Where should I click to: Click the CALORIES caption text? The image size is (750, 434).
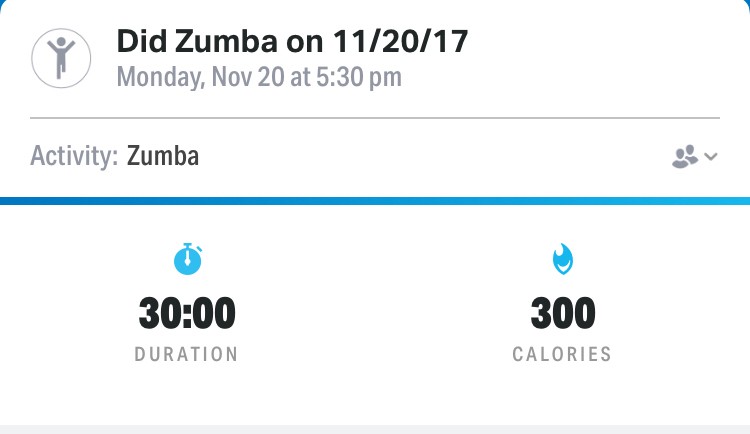tap(562, 354)
